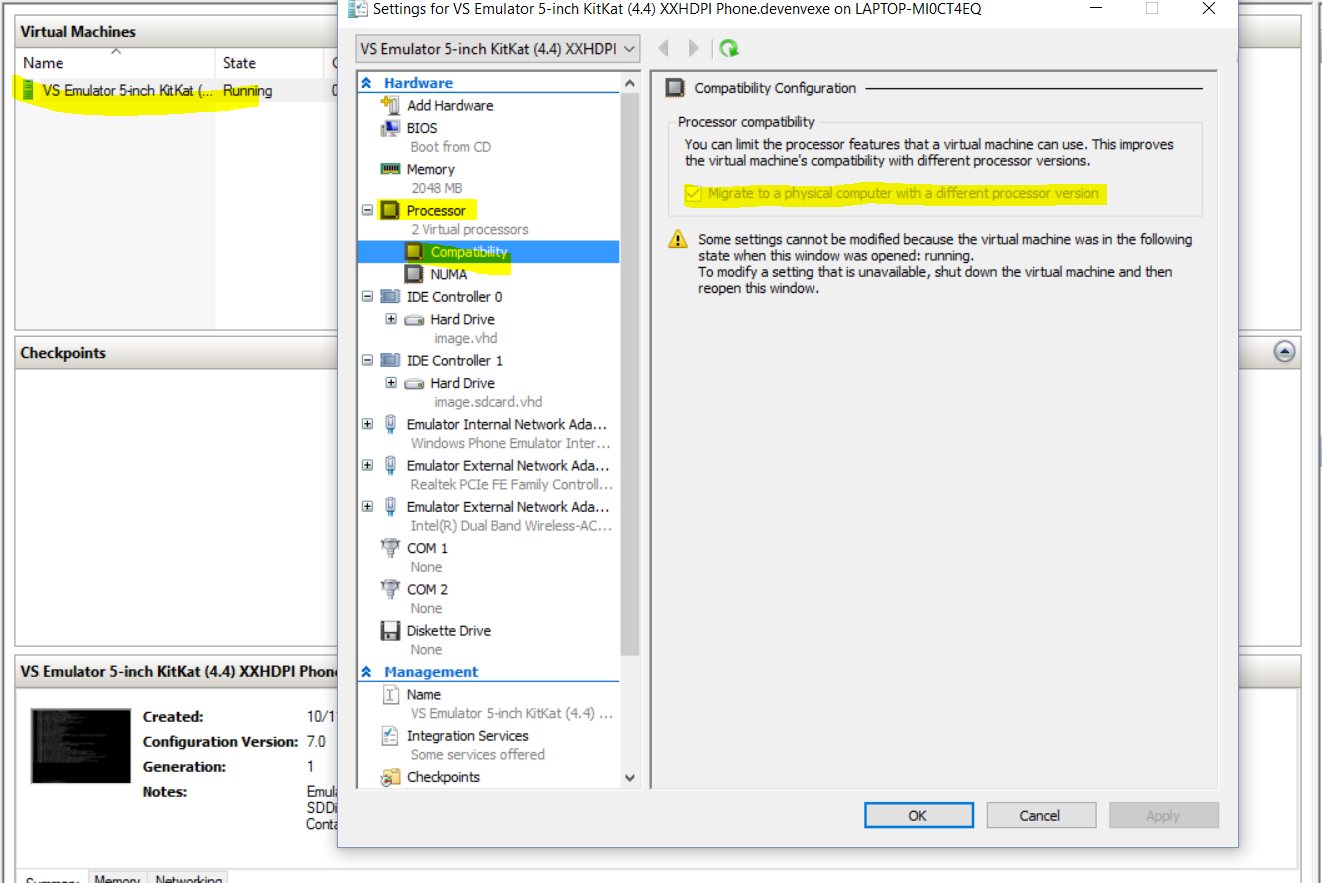Expand the Emulator Internal Network Adapter node

pyautogui.click(x=367, y=424)
